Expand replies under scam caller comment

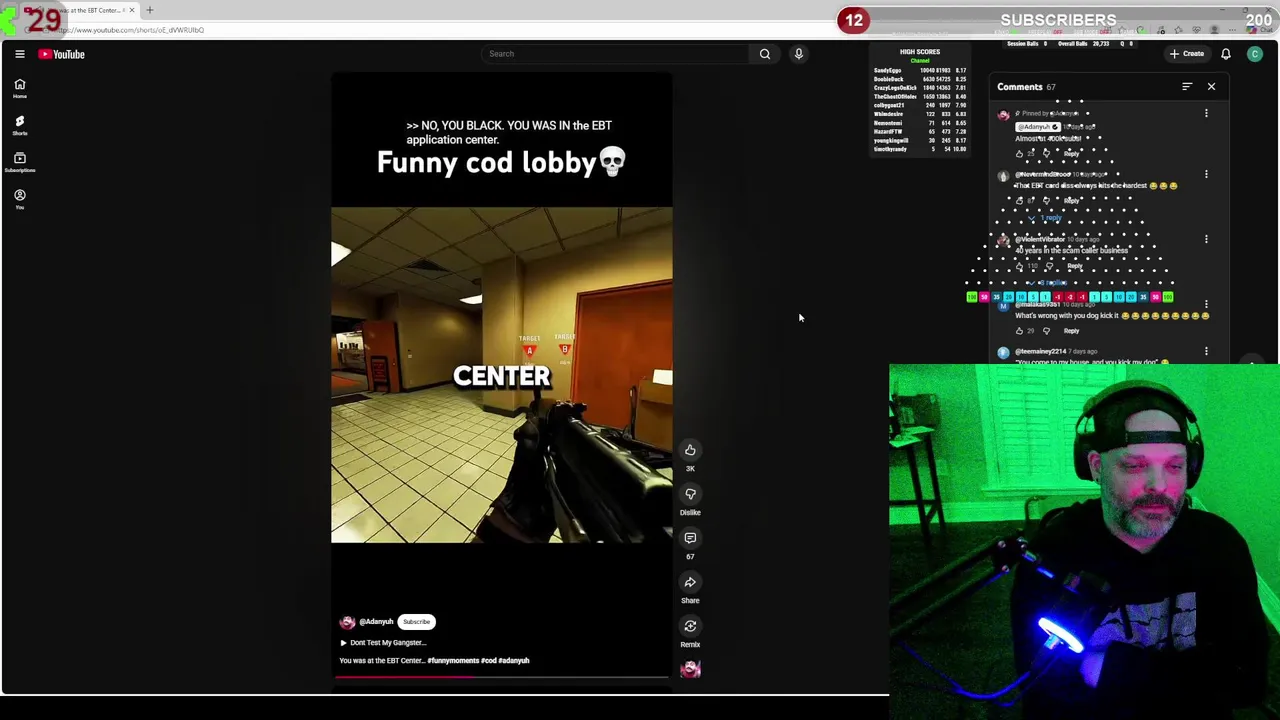(x=1049, y=283)
